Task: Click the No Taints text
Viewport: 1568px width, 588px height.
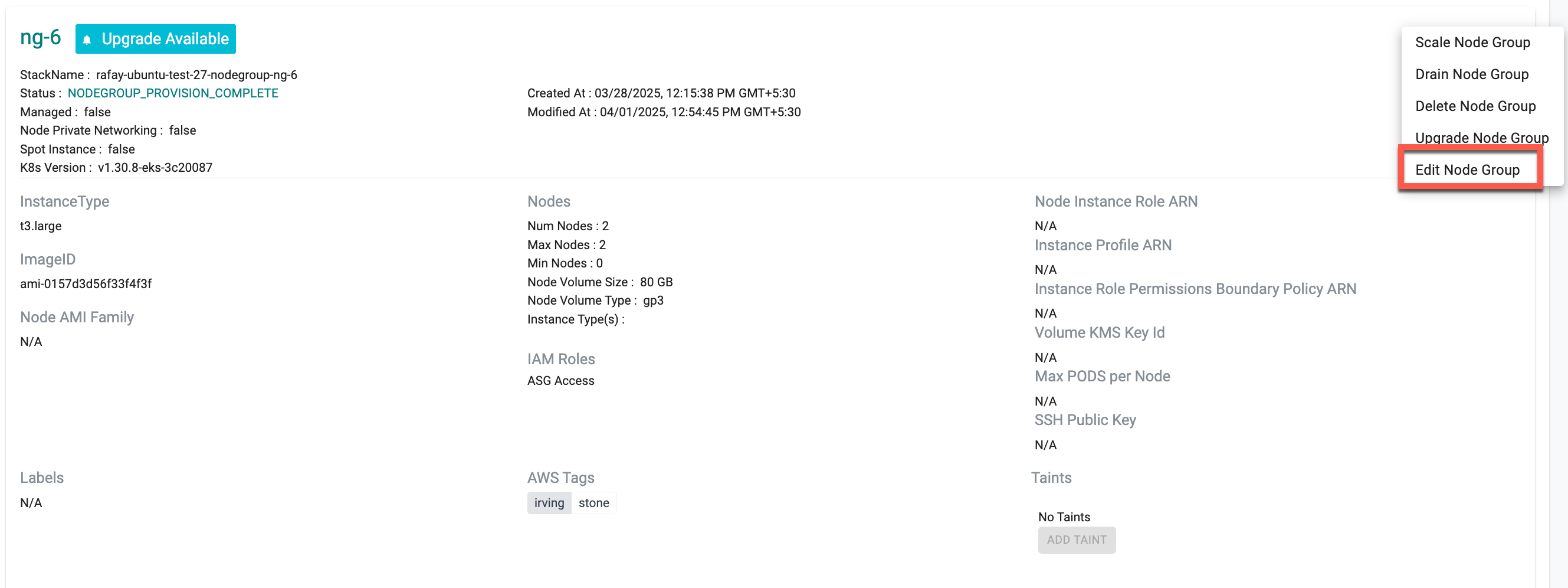Action: click(x=1064, y=517)
